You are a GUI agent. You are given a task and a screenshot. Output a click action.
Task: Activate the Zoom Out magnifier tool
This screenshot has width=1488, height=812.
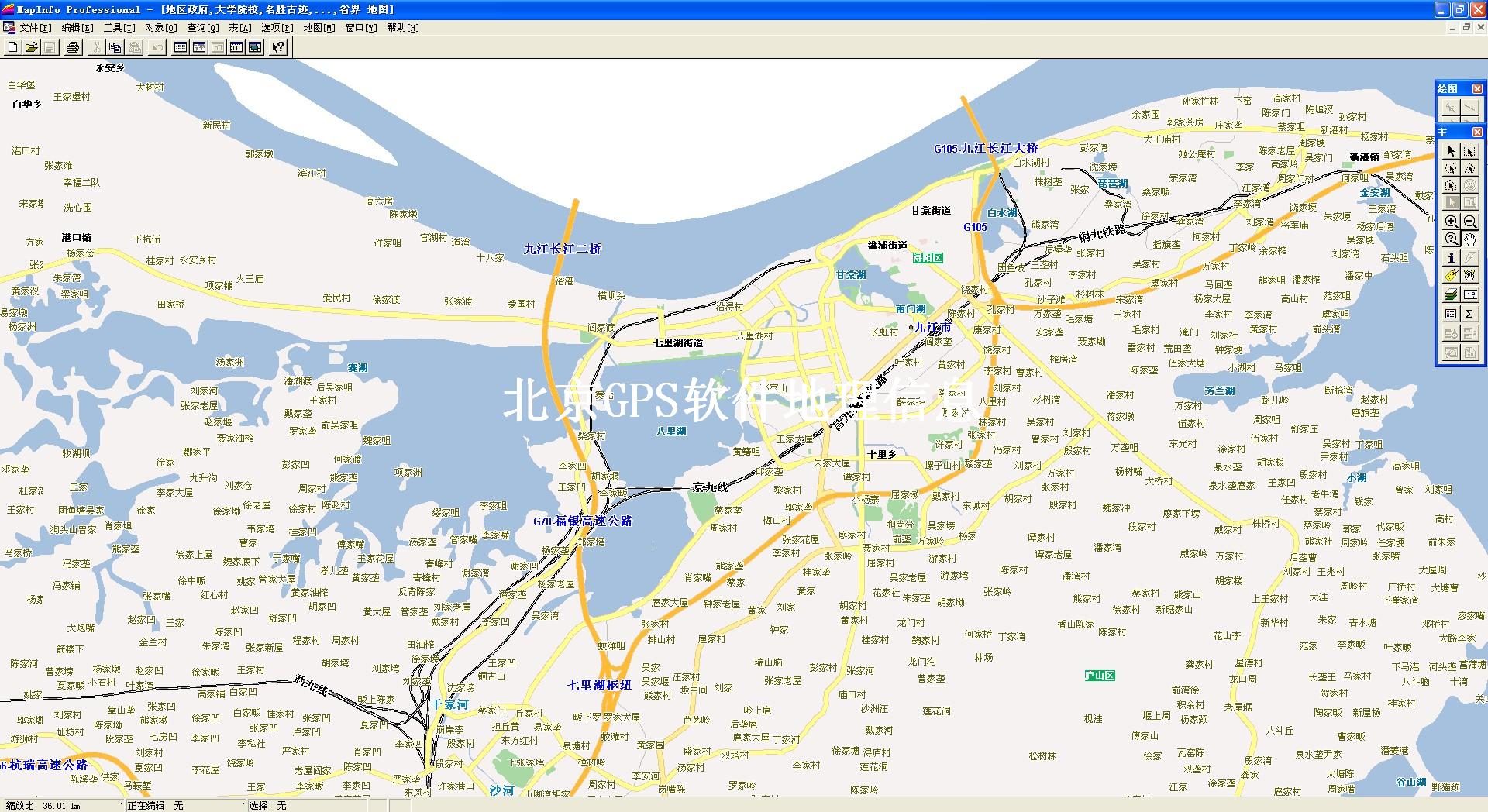[1469, 221]
